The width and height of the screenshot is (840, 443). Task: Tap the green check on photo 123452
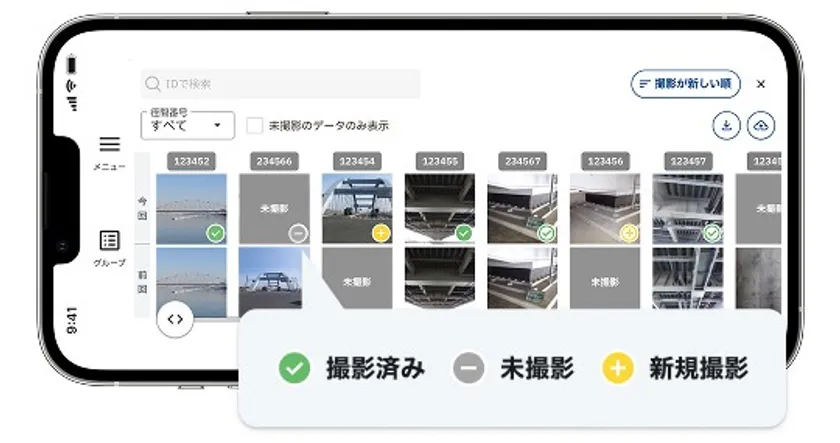pos(216,234)
